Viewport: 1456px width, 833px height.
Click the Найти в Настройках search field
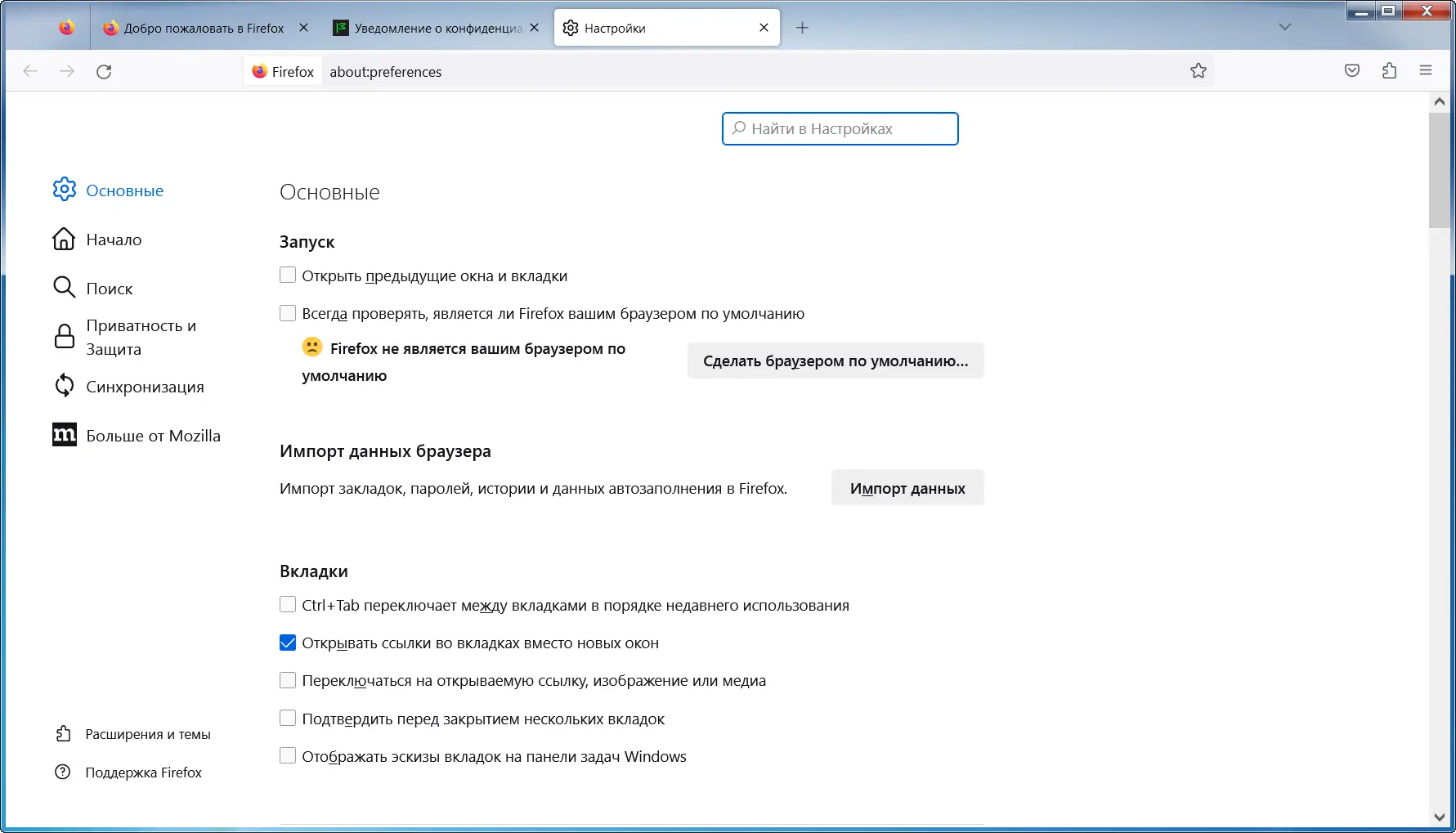[840, 128]
